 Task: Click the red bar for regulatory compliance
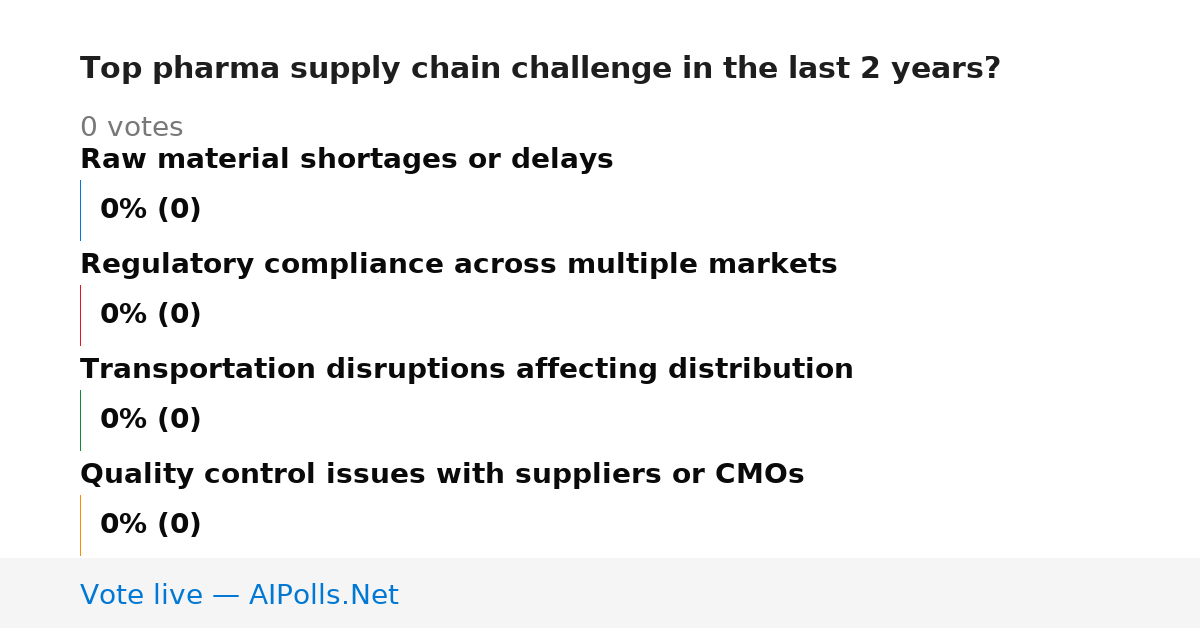80,315
